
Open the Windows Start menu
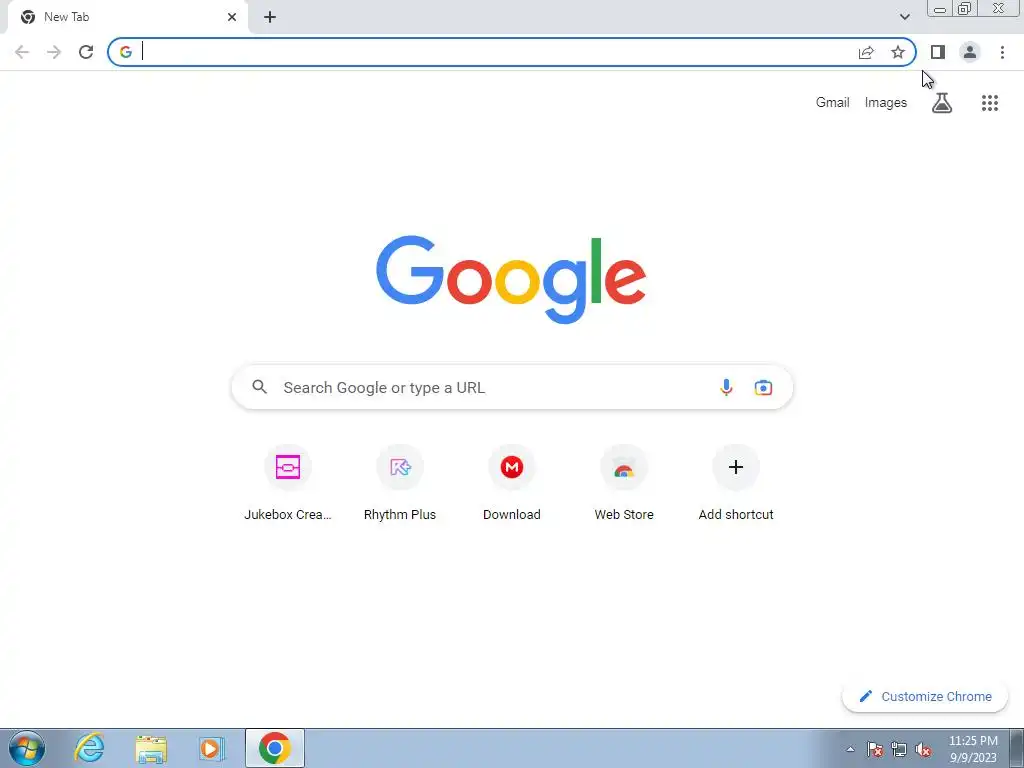pyautogui.click(x=27, y=748)
